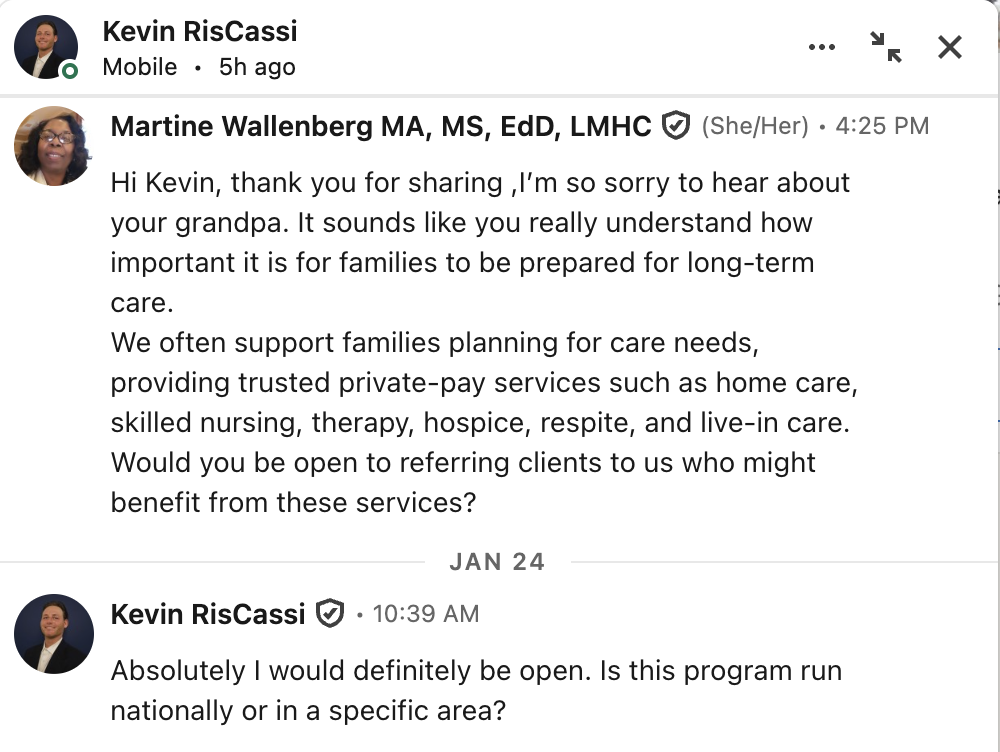Click verification shield beside Martine Wallenberg's name
Image resolution: width=1000 pixels, height=752 pixels.
677,127
